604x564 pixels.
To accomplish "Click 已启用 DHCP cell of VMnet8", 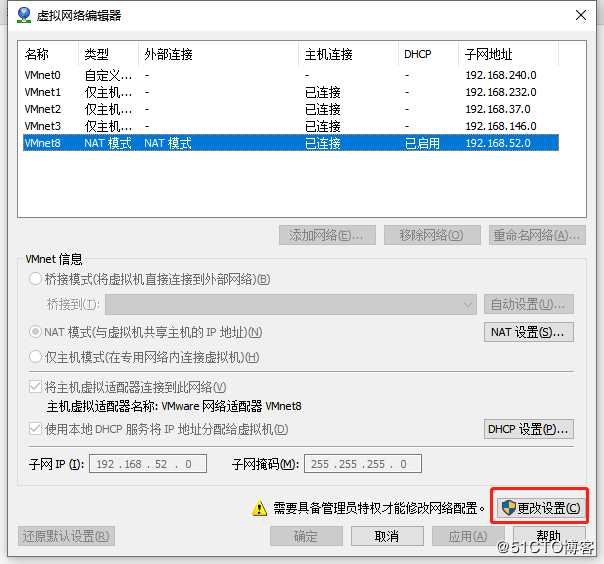I will 422,143.
